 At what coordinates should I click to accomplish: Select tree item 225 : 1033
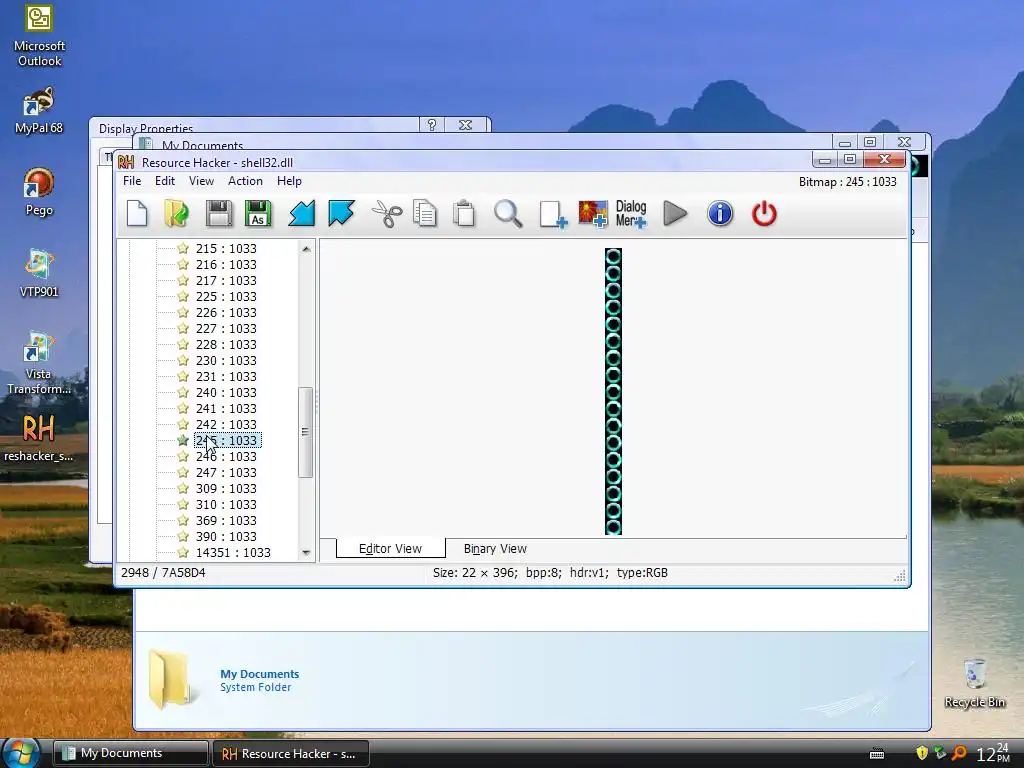point(226,296)
